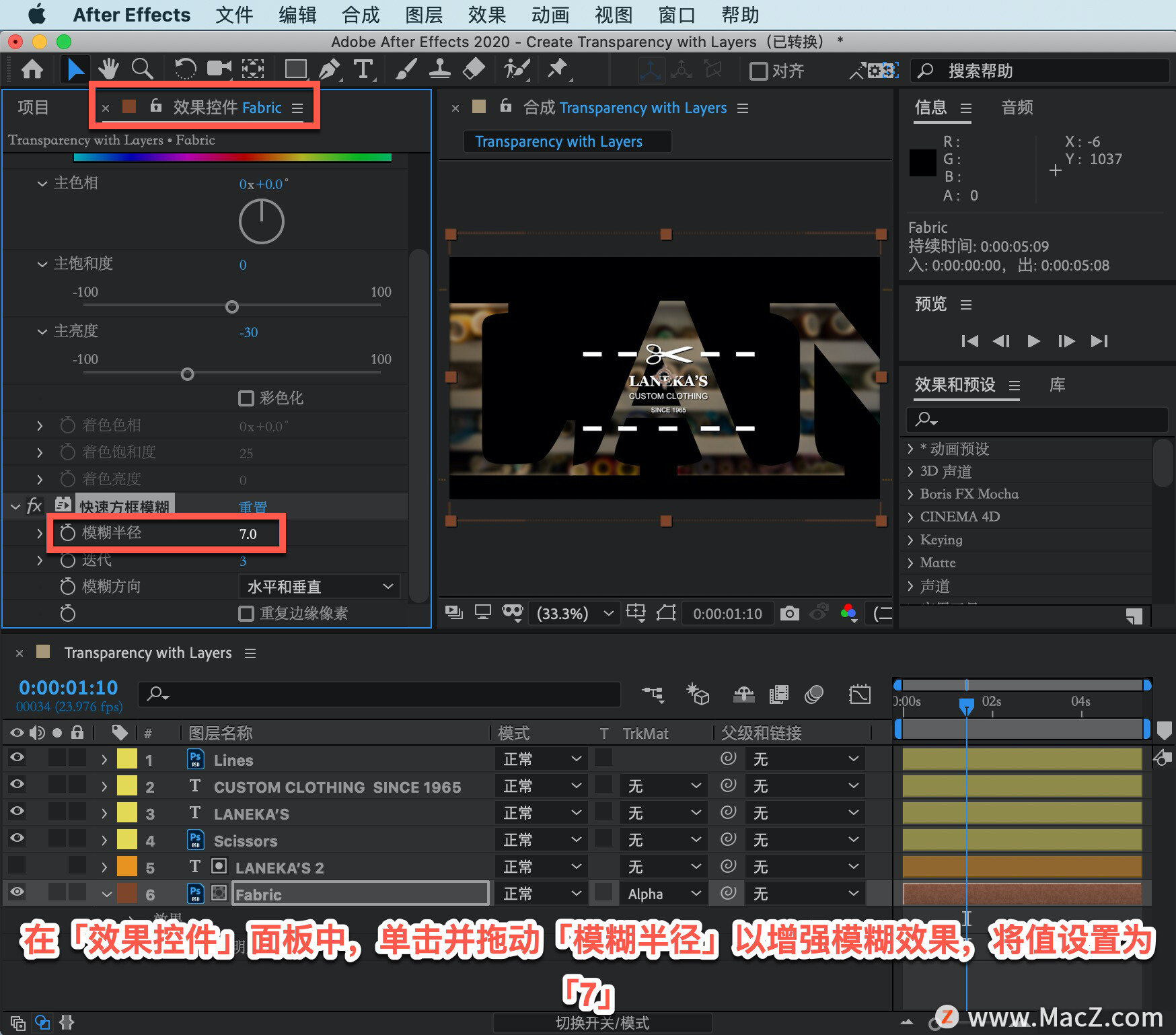The width and height of the screenshot is (1176, 1035).
Task: Select the Brush tool
Action: point(406,69)
